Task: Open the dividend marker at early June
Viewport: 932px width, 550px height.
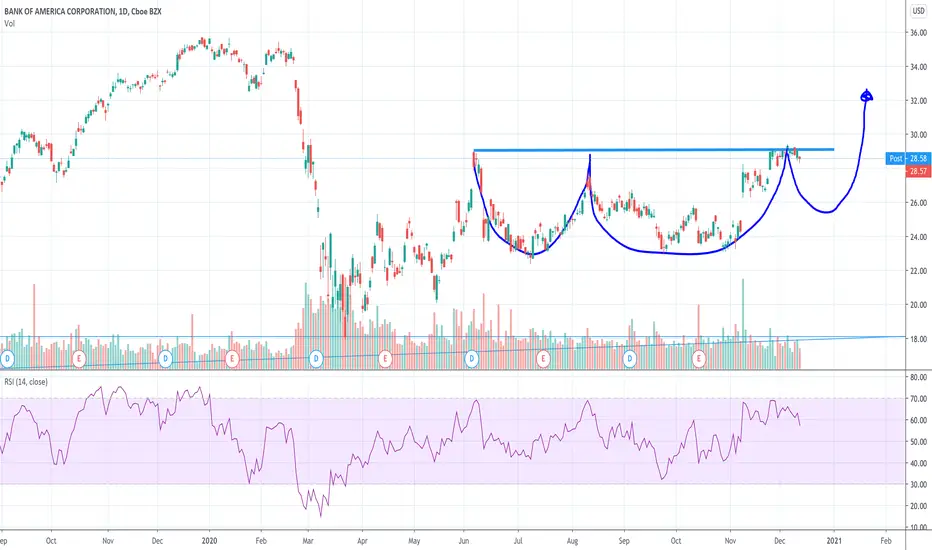Action: pos(472,359)
